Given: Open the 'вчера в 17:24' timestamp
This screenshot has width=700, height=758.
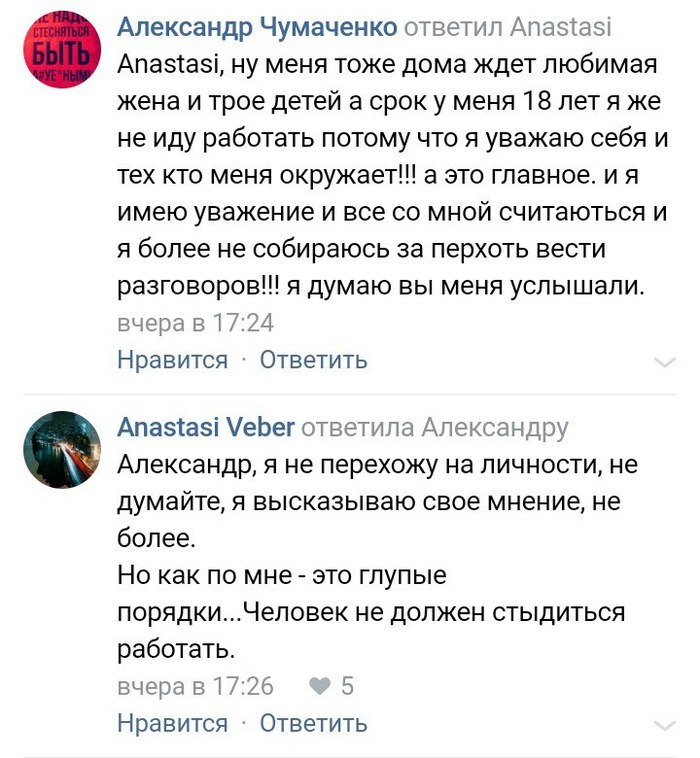Looking at the screenshot, I should pos(195,323).
